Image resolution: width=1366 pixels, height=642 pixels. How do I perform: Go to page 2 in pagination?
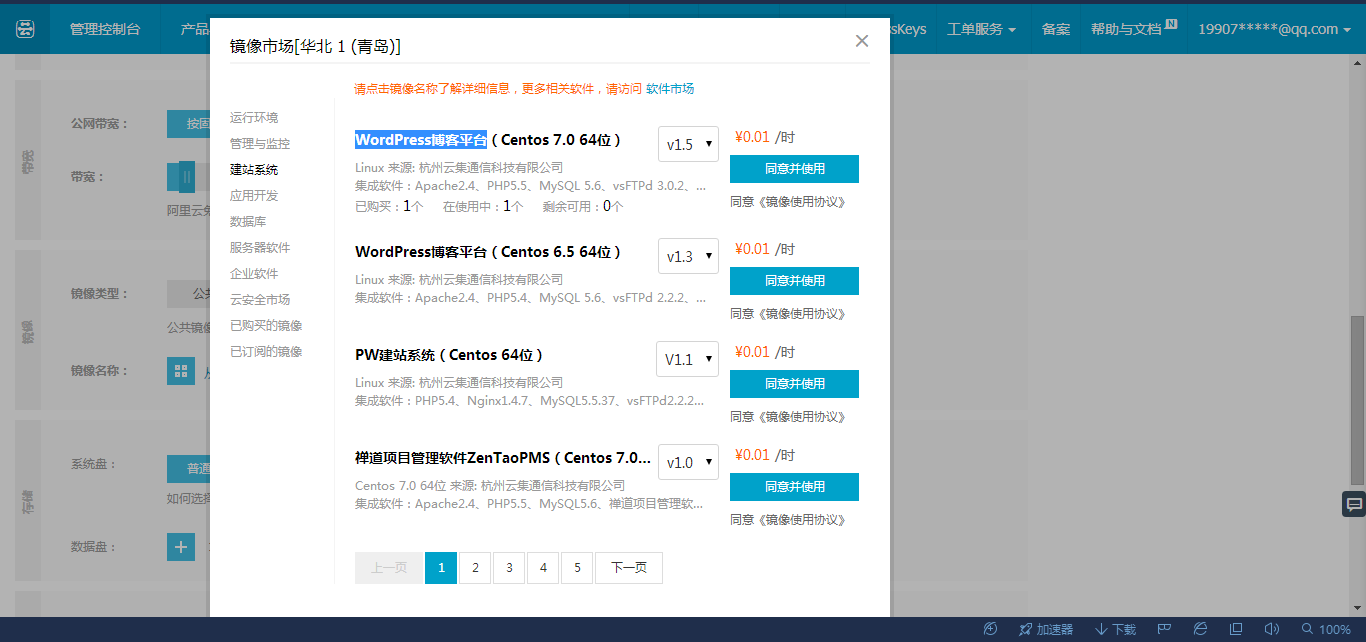475,568
